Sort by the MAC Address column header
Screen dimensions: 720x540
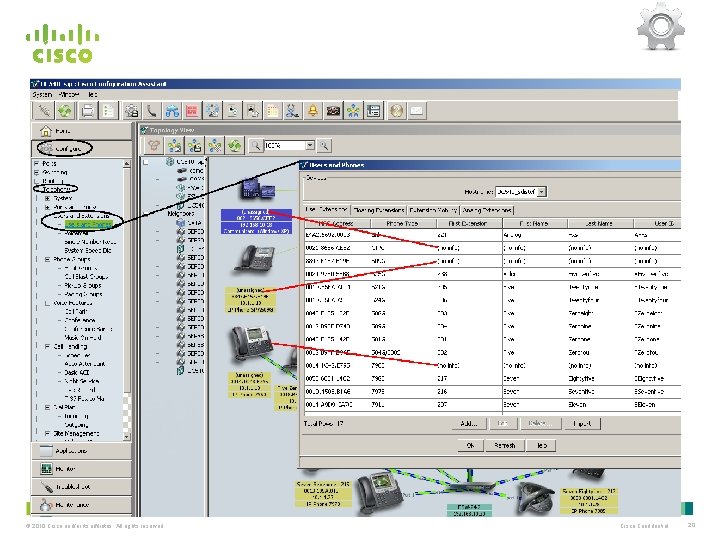pos(337,224)
